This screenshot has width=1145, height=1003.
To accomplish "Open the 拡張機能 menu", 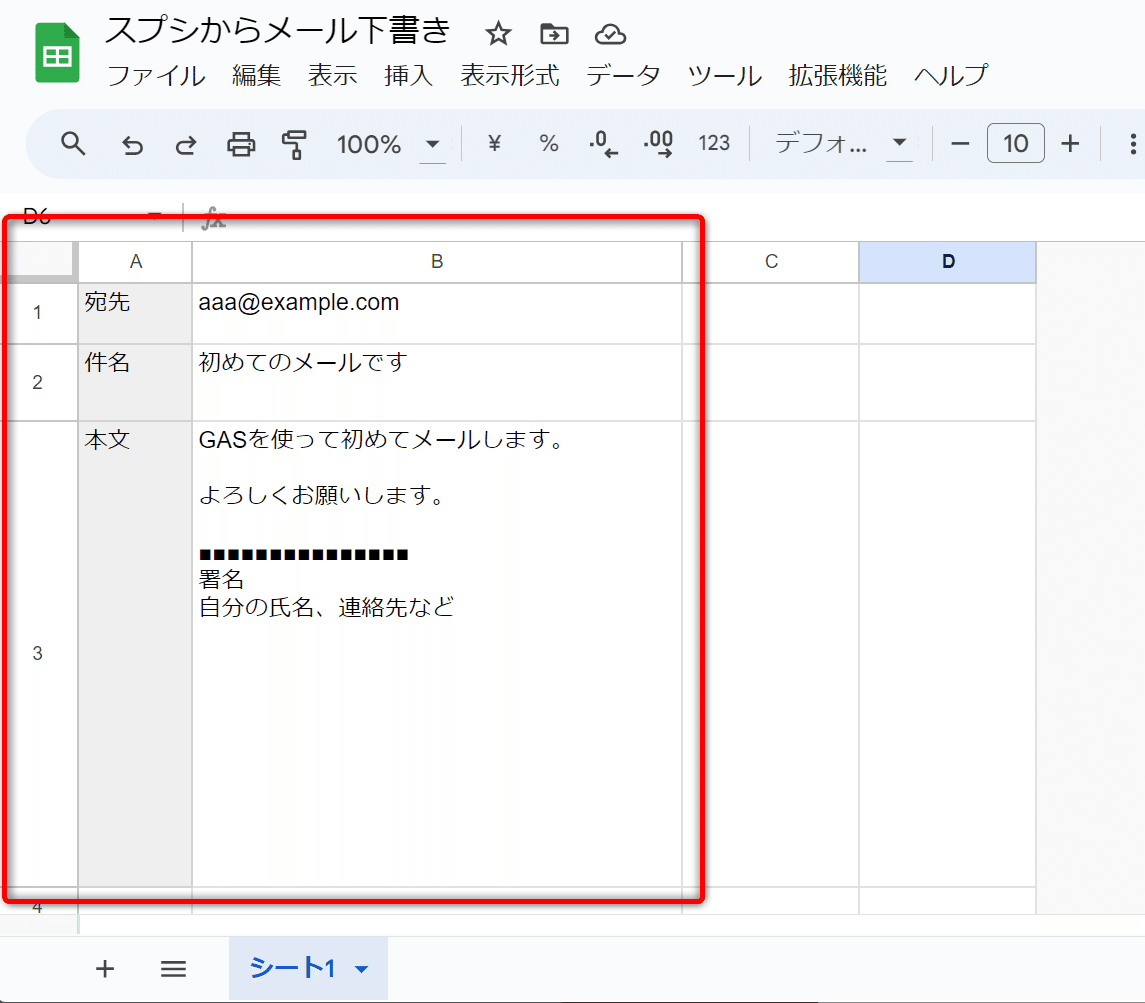I will pyautogui.click(x=838, y=75).
